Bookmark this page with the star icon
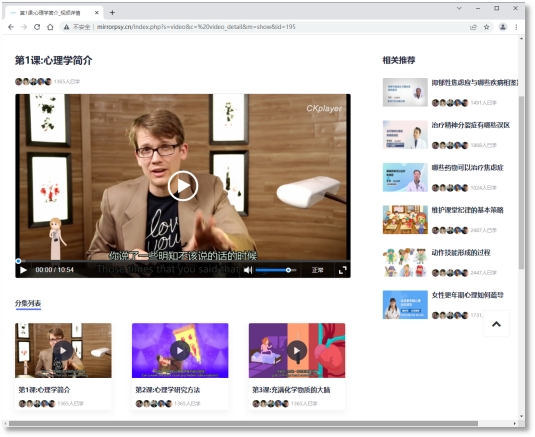Image resolution: width=535 pixels, height=437 pixels. click(x=487, y=27)
